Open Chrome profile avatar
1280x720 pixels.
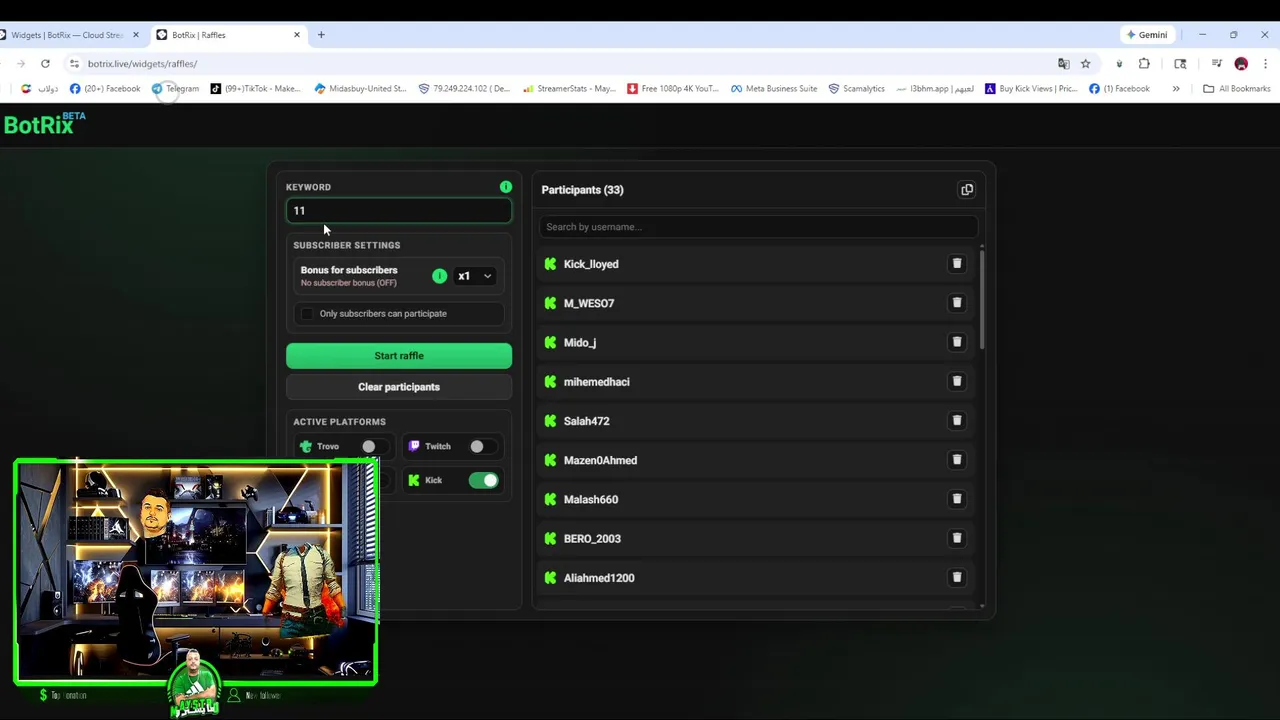click(x=1241, y=63)
